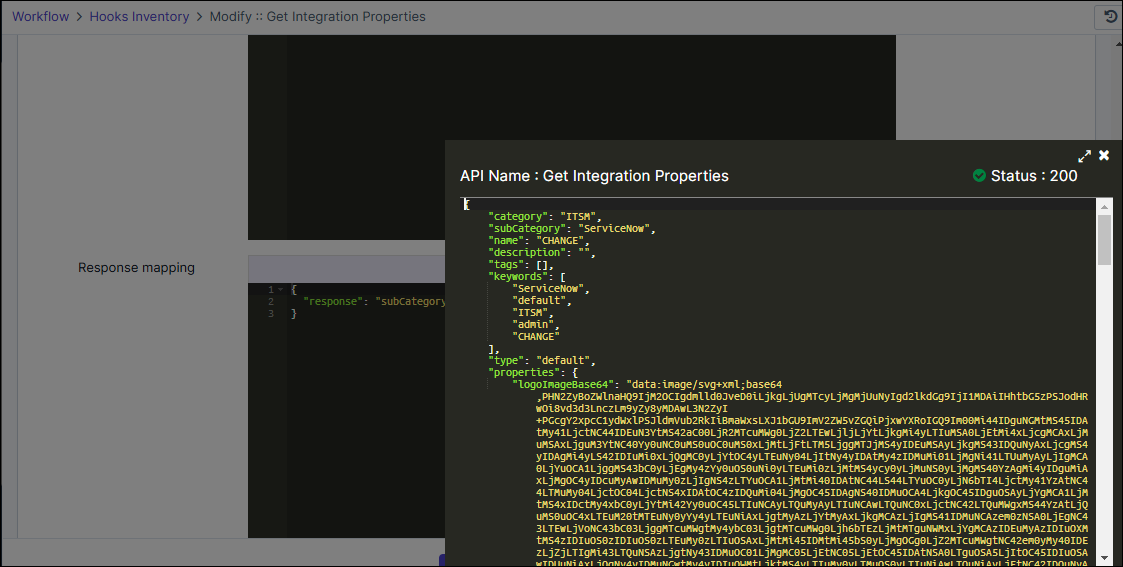Image resolution: width=1123 pixels, height=567 pixels.
Task: Click the "description" line in response
Action: pyautogui.click(x=542, y=253)
